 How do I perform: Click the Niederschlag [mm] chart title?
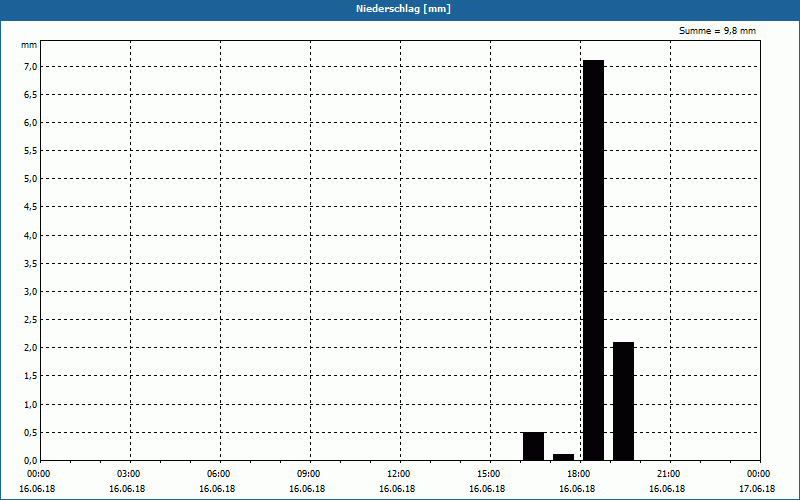[x=403, y=9]
